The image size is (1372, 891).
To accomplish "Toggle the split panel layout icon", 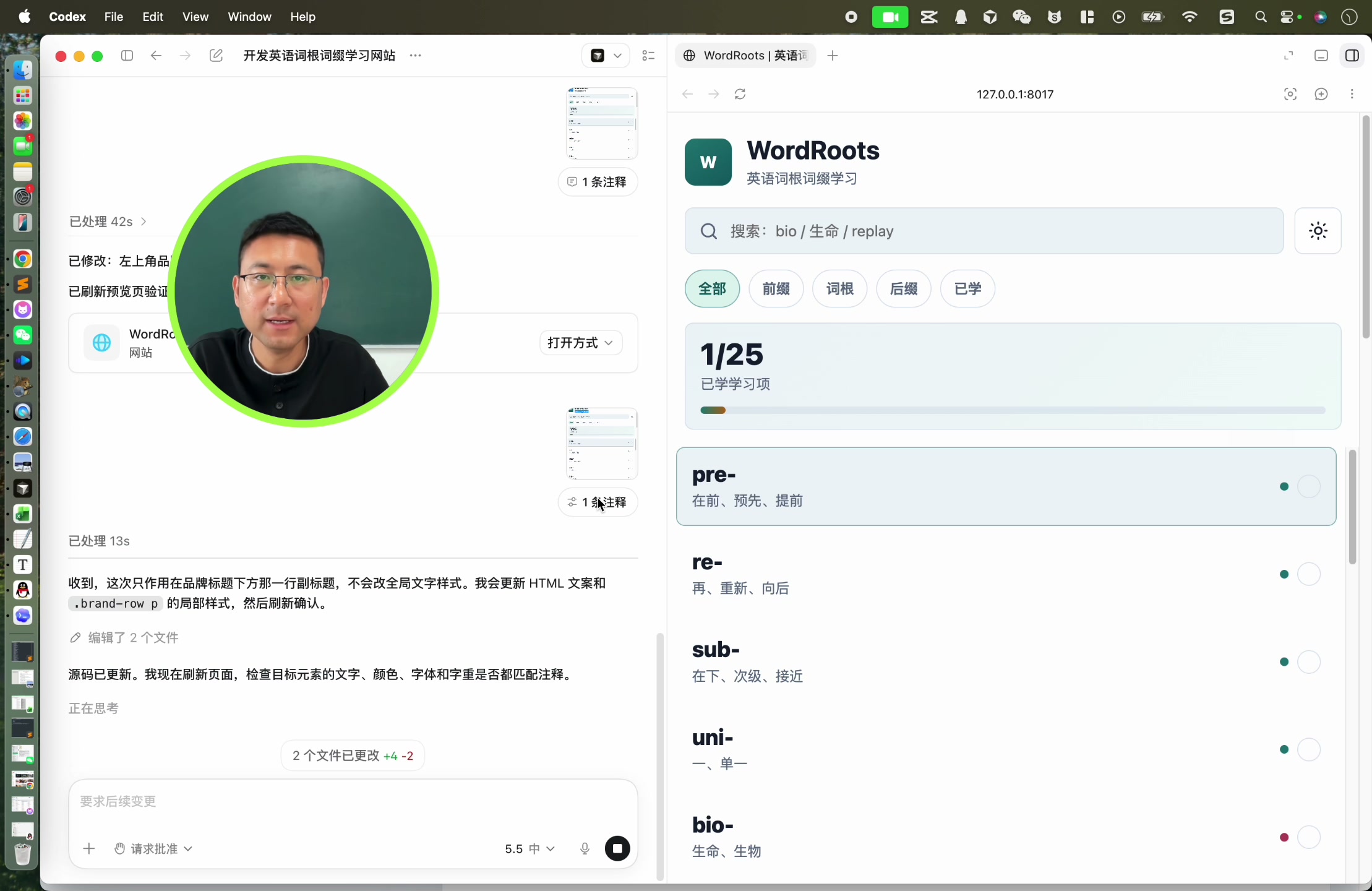I will point(1352,56).
